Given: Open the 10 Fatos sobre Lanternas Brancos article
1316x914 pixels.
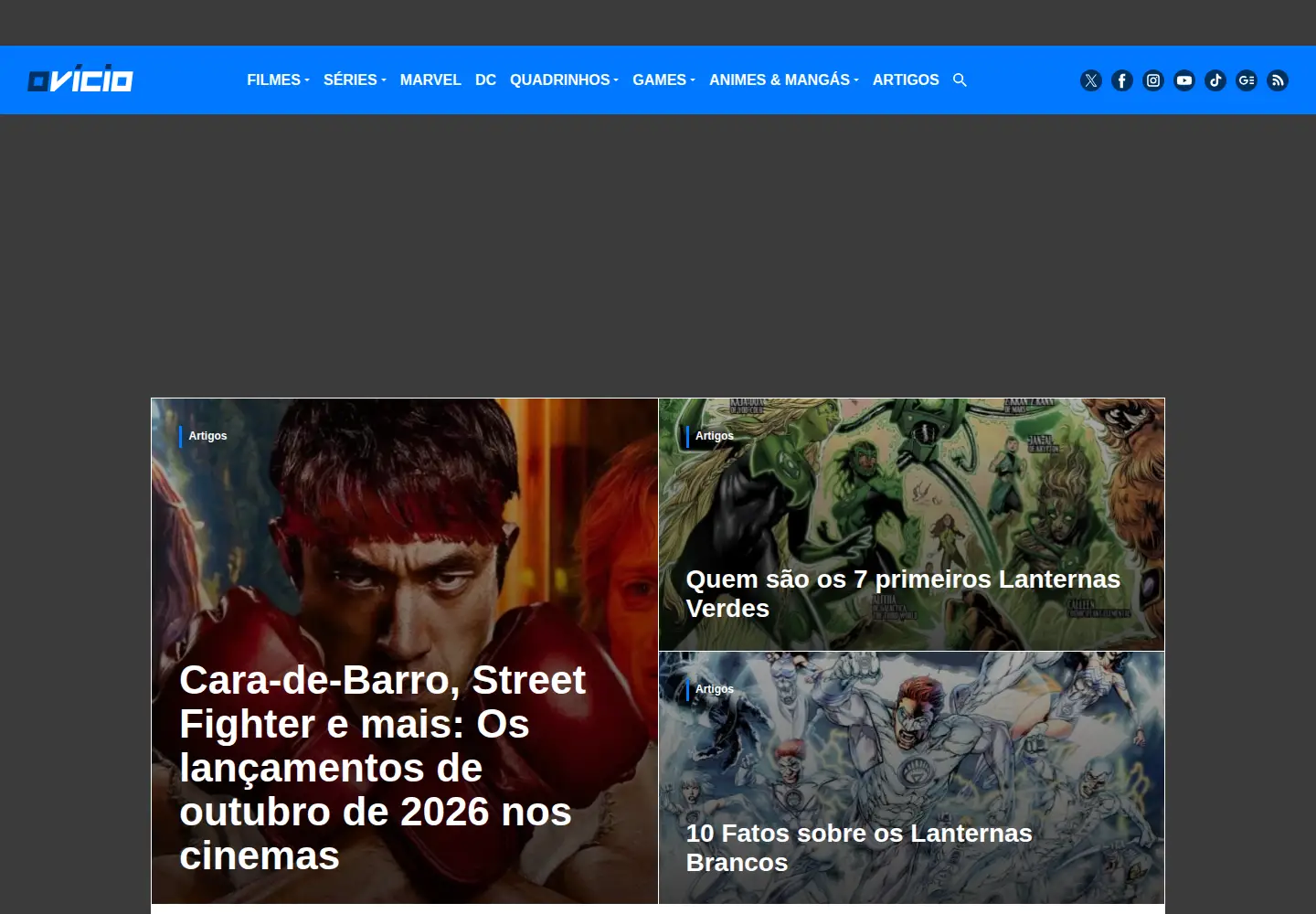Looking at the screenshot, I should [859, 847].
